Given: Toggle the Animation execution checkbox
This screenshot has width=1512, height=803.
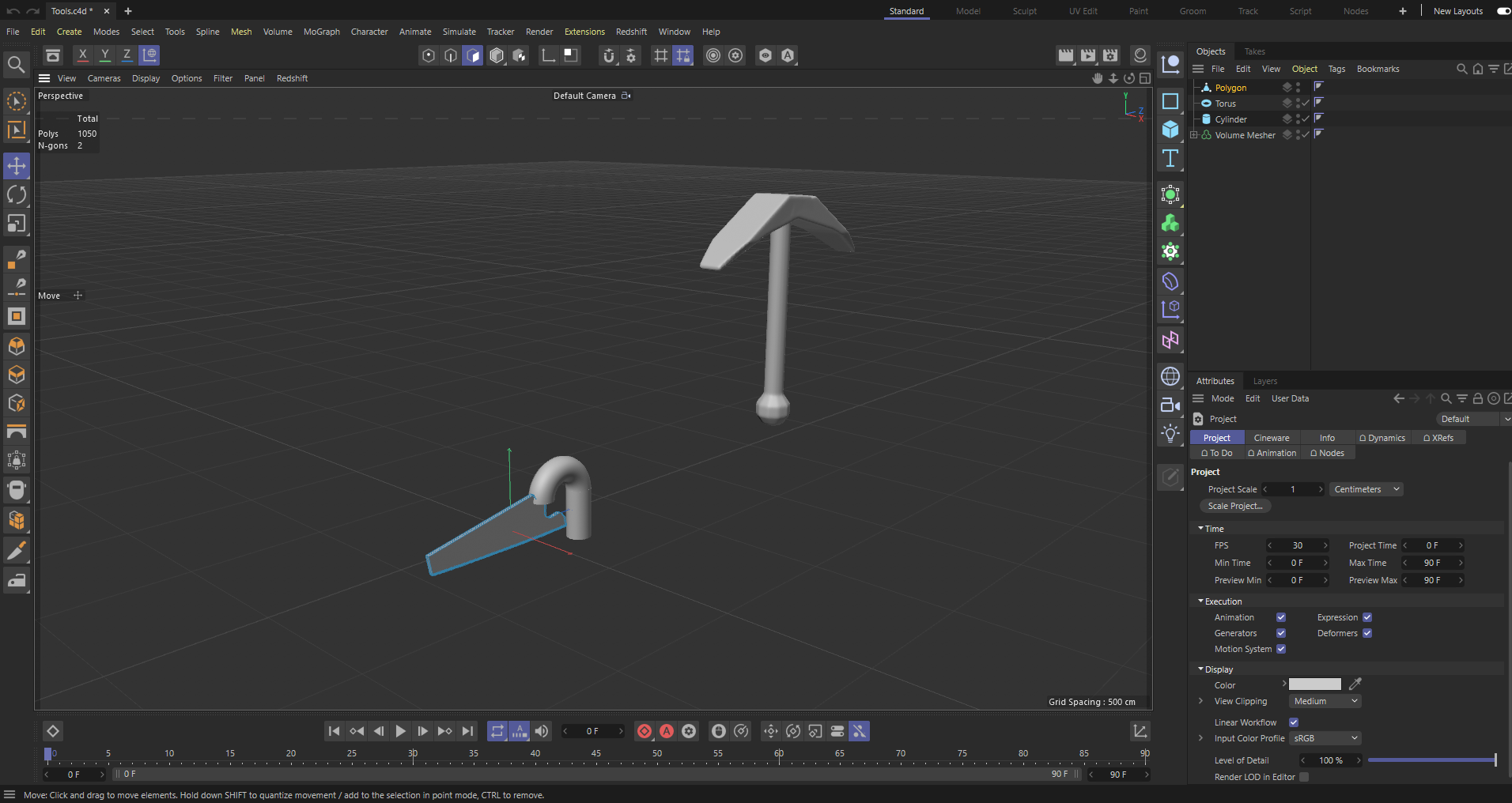Looking at the screenshot, I should [1281, 617].
